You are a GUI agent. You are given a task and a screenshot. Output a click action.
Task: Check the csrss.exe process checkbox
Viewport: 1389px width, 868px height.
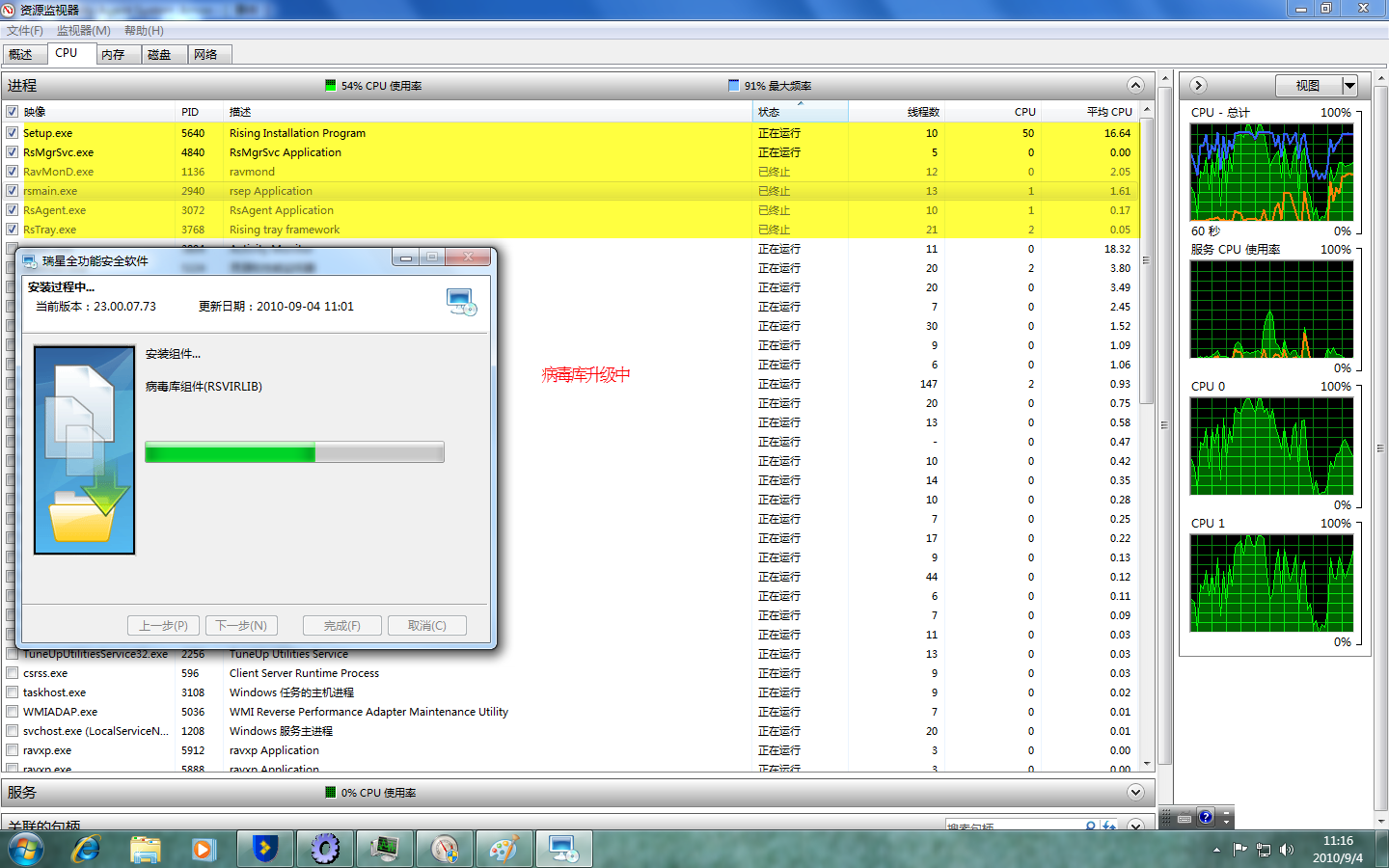pyautogui.click(x=13, y=673)
